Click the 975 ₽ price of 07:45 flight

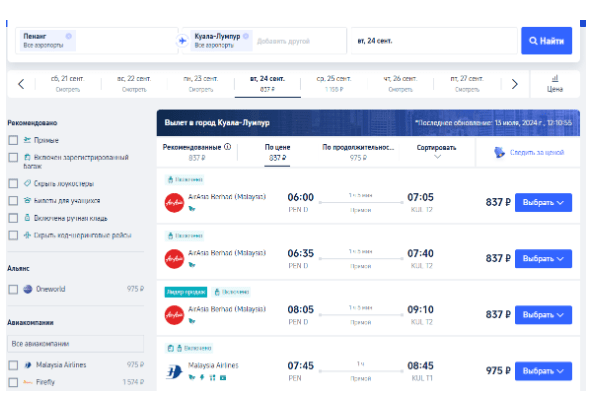498,371
